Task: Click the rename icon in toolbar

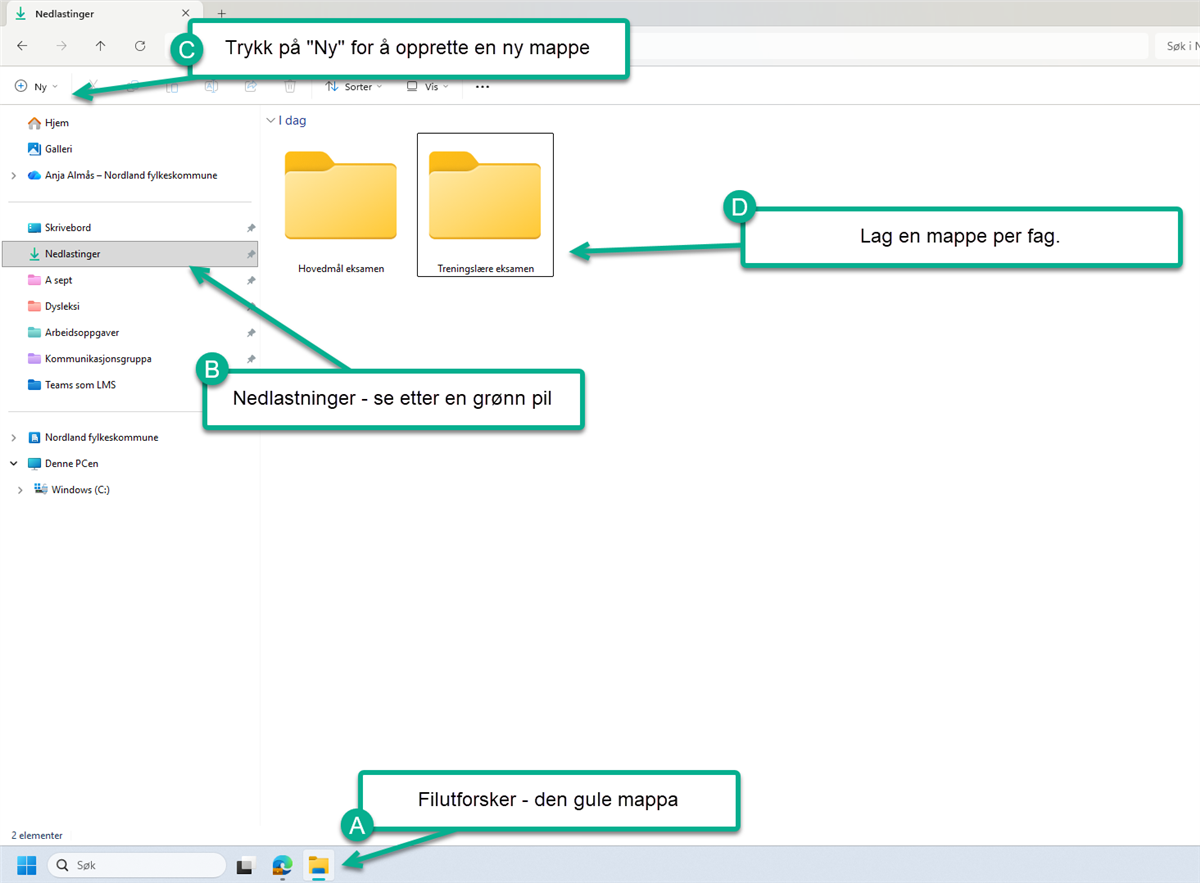Action: (212, 87)
